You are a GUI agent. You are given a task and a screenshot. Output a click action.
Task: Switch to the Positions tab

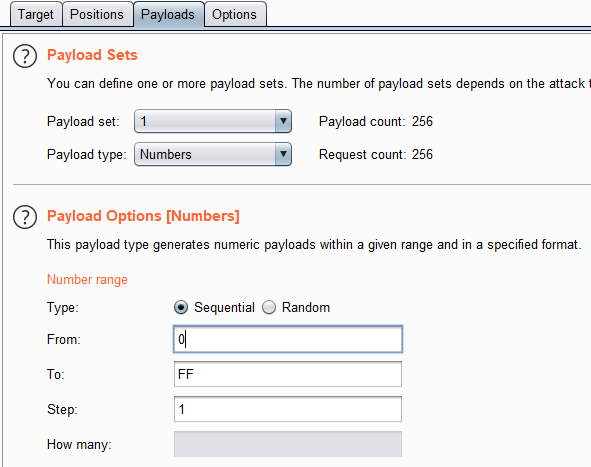coord(97,14)
